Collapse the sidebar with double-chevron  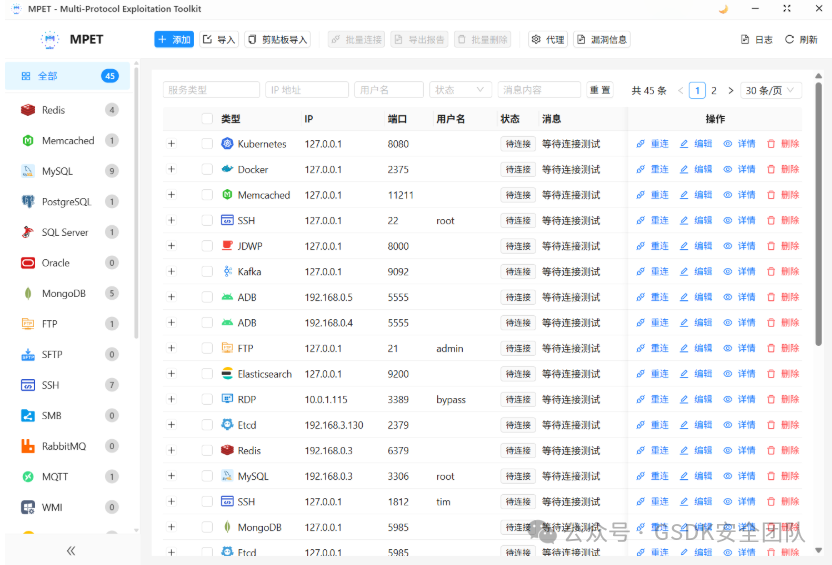click(x=71, y=551)
